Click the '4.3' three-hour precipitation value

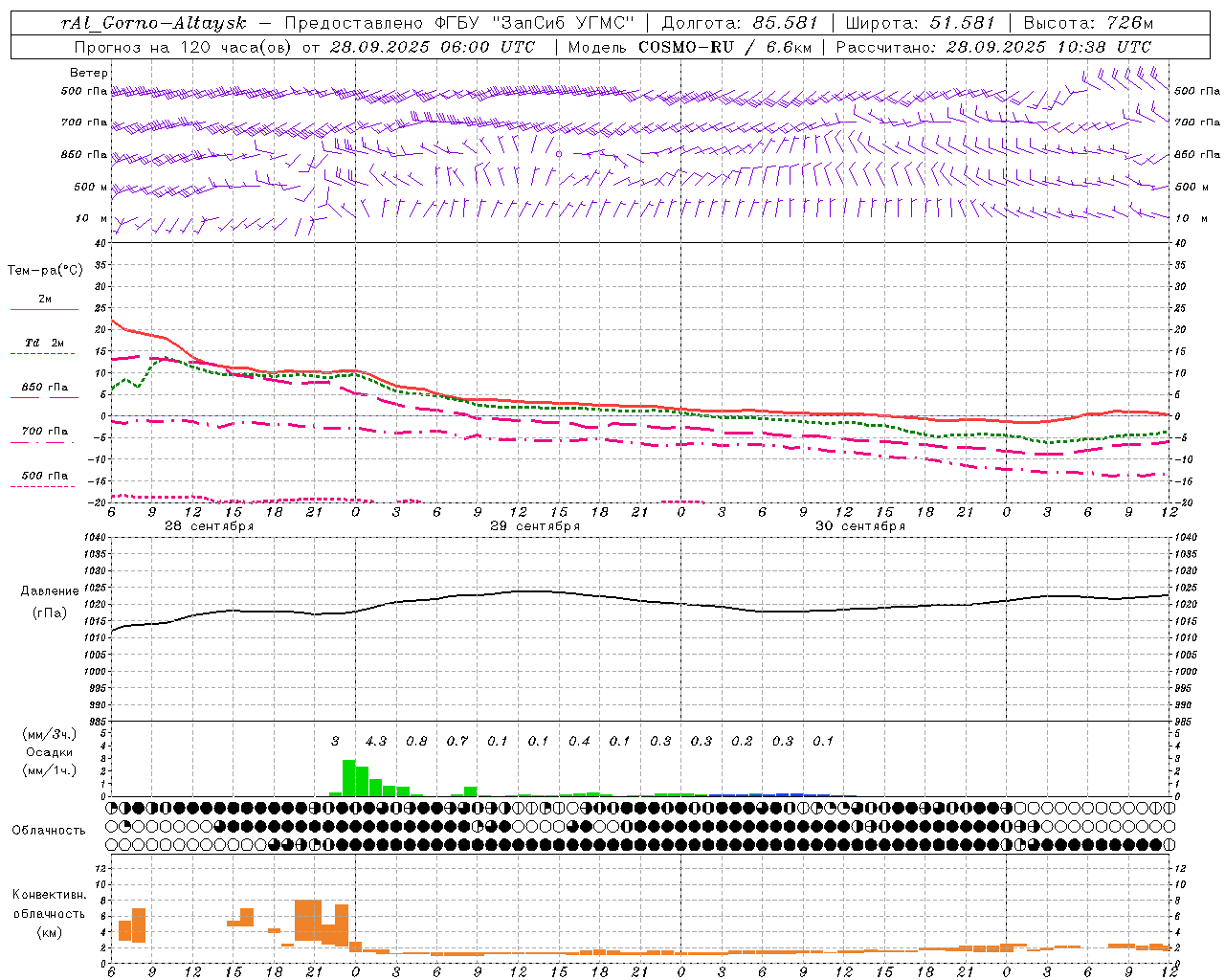376,741
